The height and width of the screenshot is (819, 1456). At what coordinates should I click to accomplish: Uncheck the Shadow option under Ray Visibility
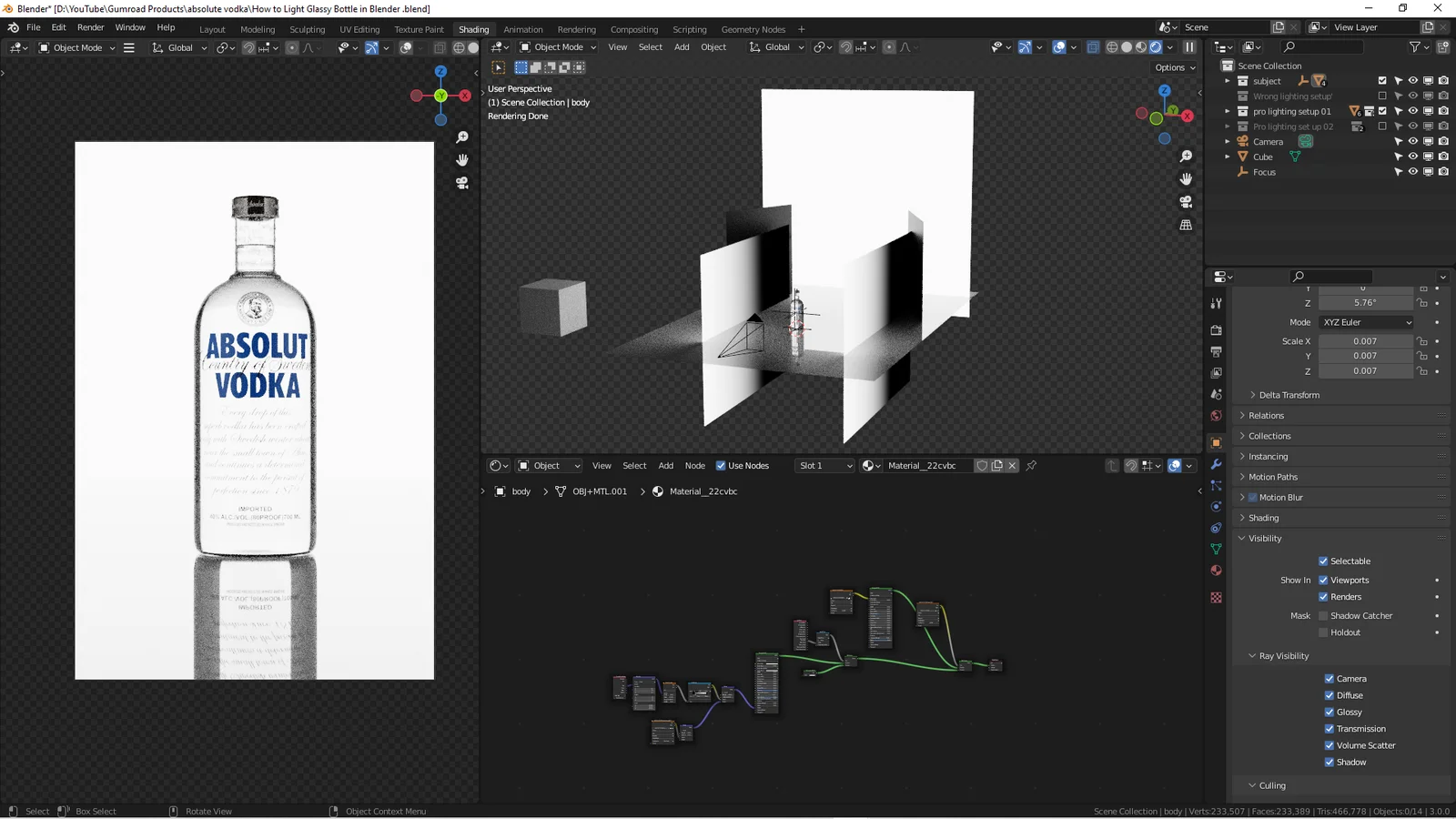[x=1330, y=762]
